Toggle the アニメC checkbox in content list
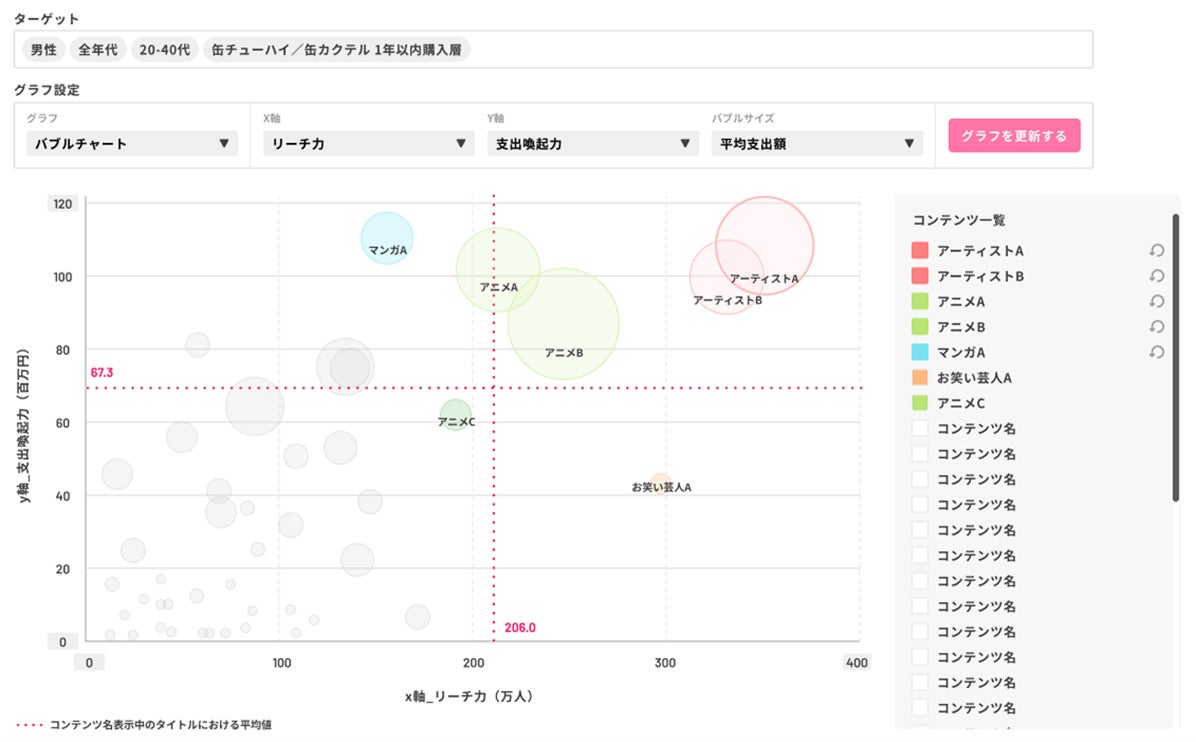The height and width of the screenshot is (742, 1196). tap(920, 403)
